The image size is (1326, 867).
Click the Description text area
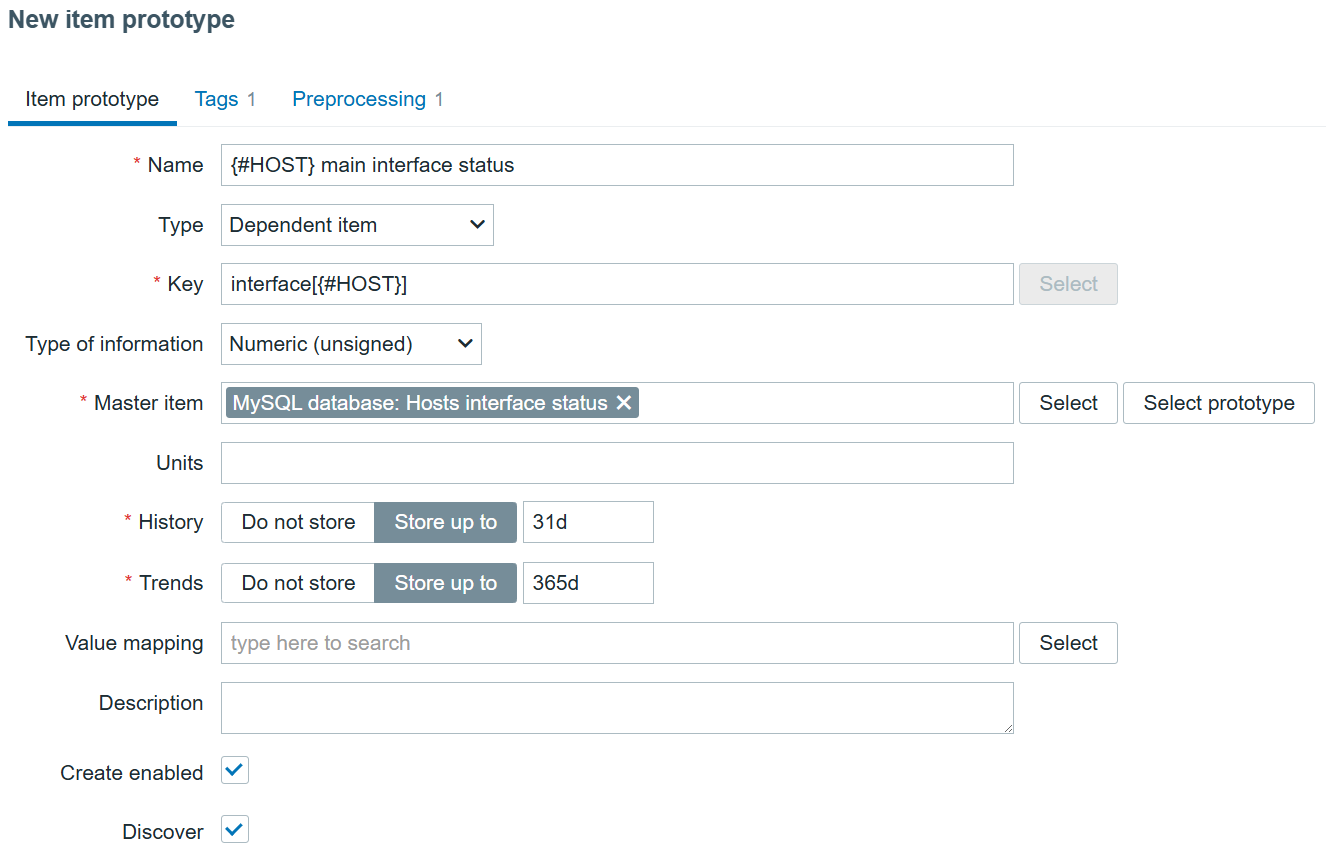617,708
